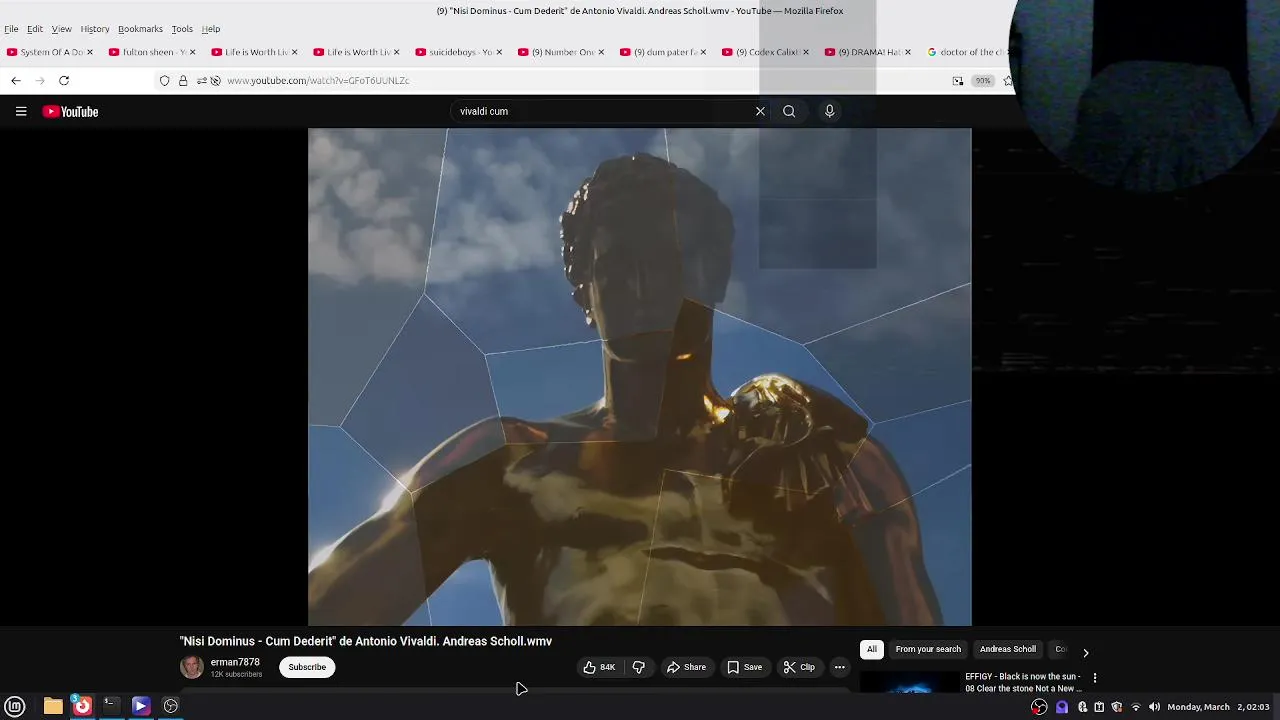Reload the current page
This screenshot has width=1280, height=720.
[x=64, y=80]
